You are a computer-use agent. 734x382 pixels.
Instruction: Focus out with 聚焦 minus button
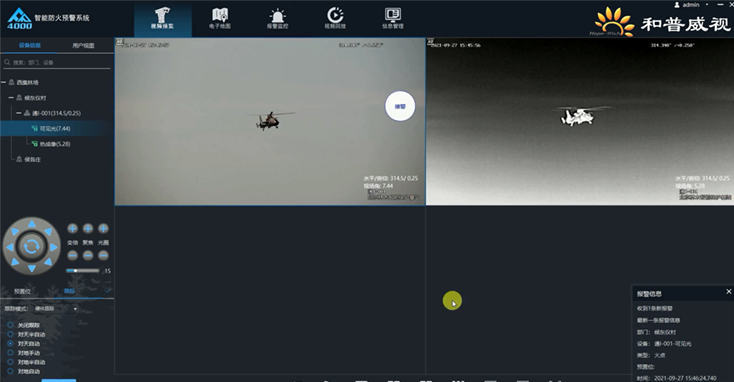pos(88,255)
